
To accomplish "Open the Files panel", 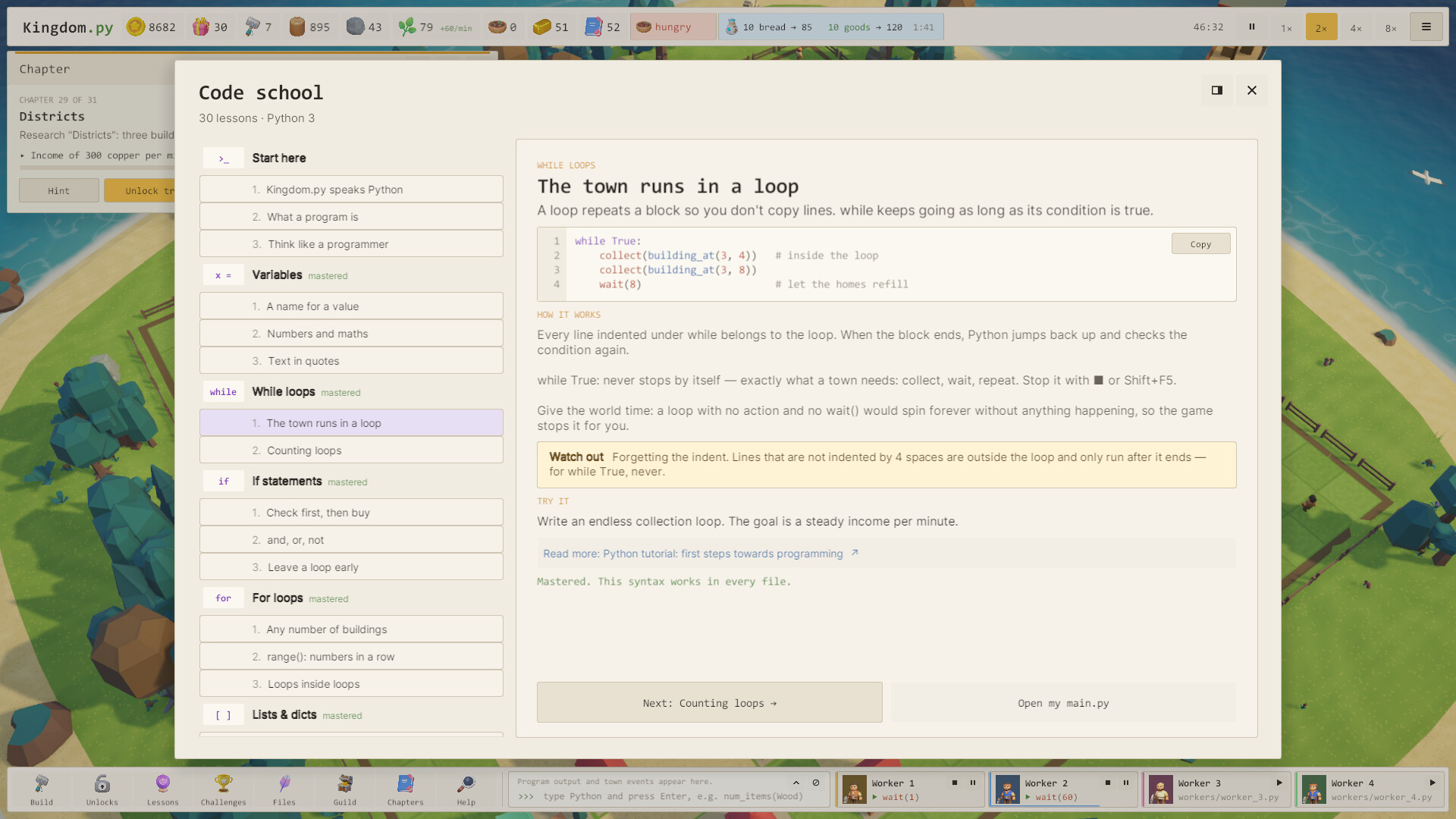I will point(284,789).
